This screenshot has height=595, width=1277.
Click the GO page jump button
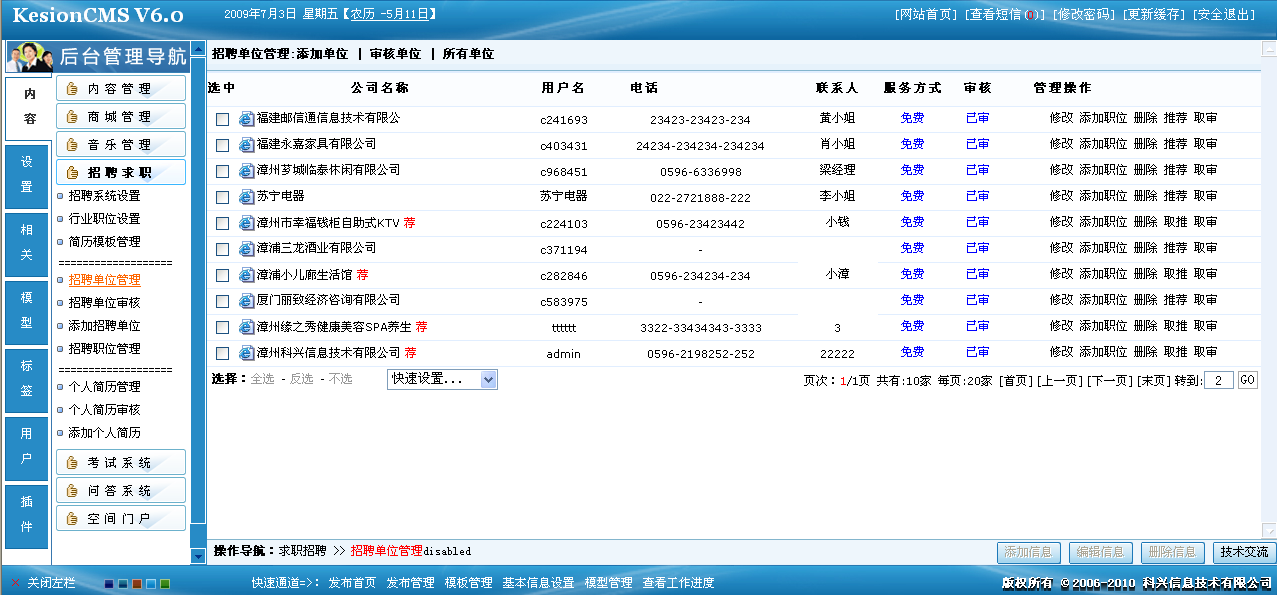(1246, 379)
